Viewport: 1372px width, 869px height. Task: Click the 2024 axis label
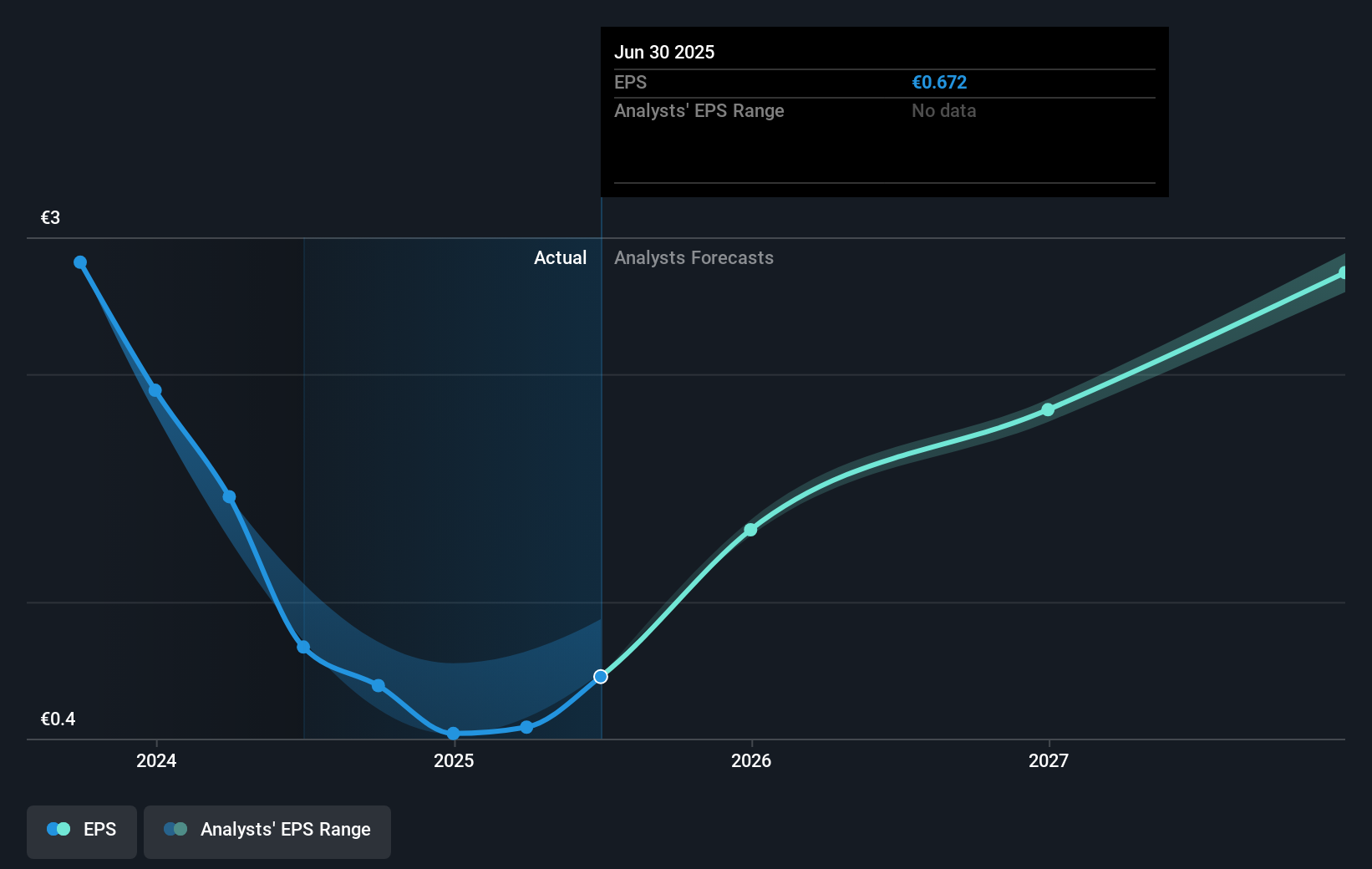point(156,760)
